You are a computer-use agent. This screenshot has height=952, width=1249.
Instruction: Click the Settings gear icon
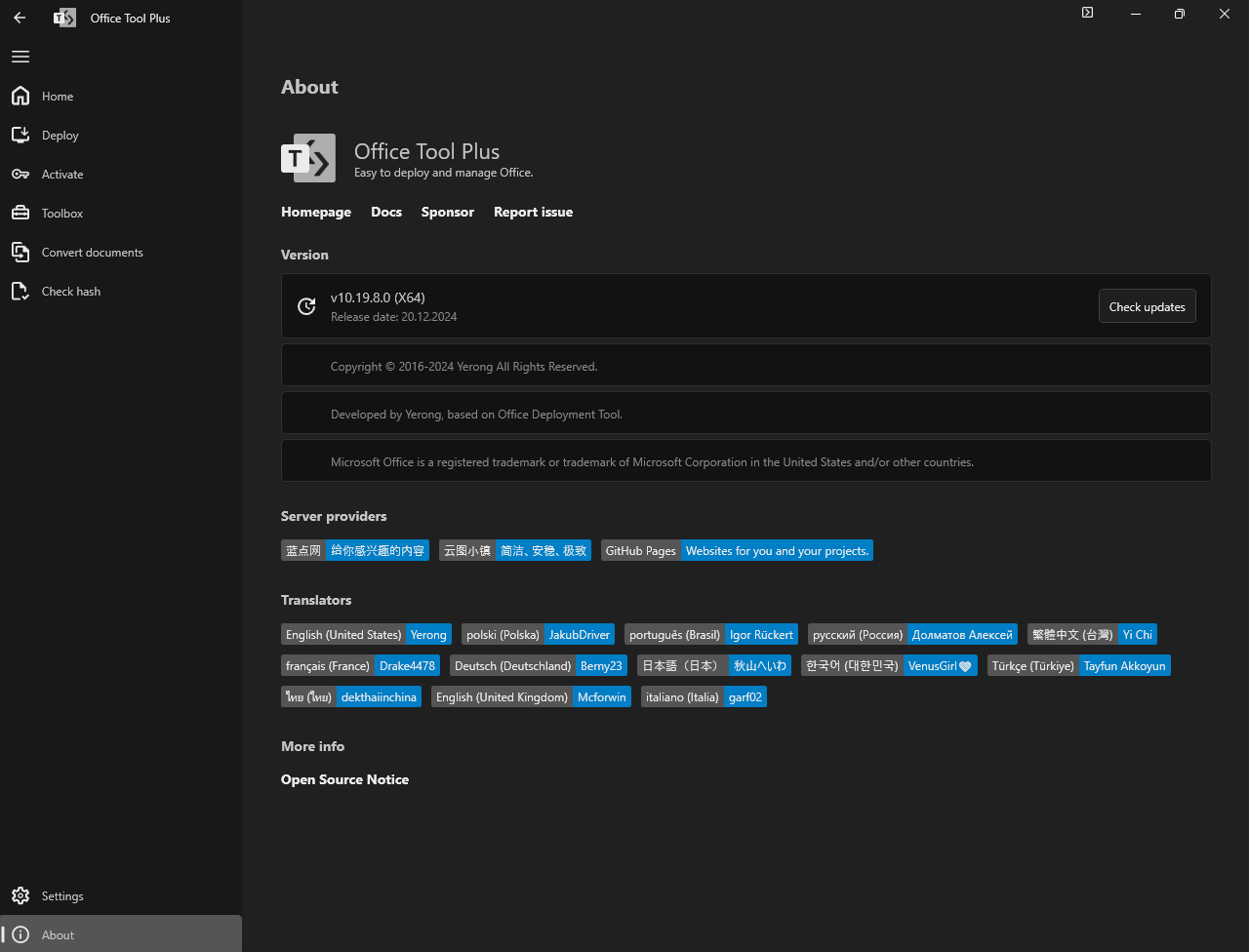pos(20,895)
